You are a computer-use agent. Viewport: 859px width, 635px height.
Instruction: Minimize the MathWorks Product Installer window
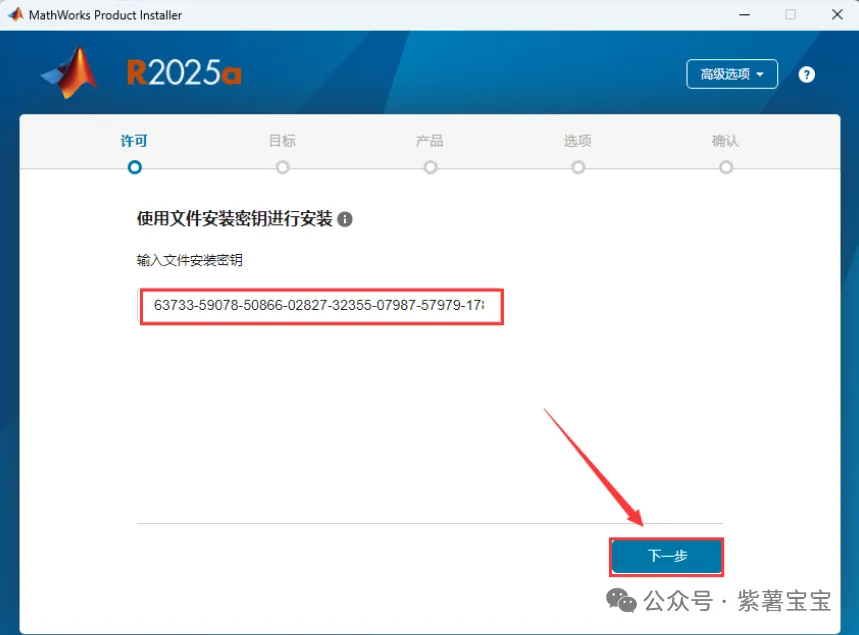click(743, 15)
